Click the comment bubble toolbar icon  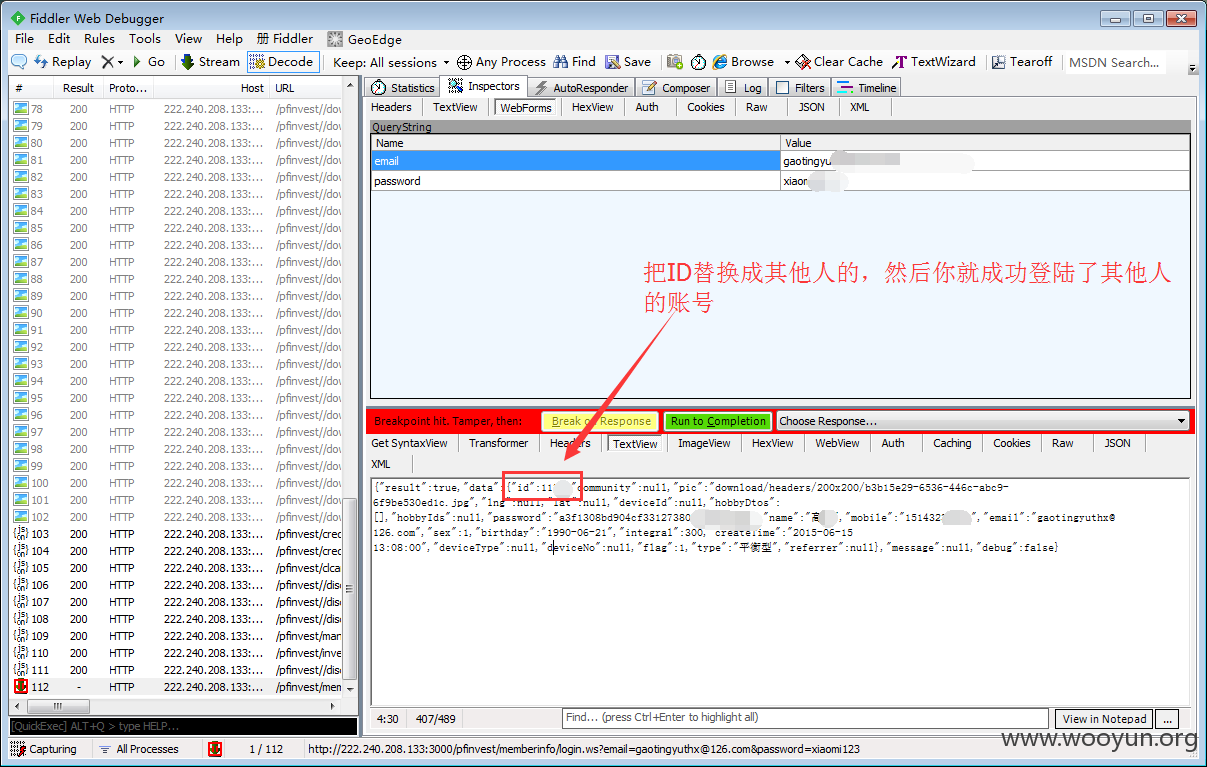[x=19, y=62]
